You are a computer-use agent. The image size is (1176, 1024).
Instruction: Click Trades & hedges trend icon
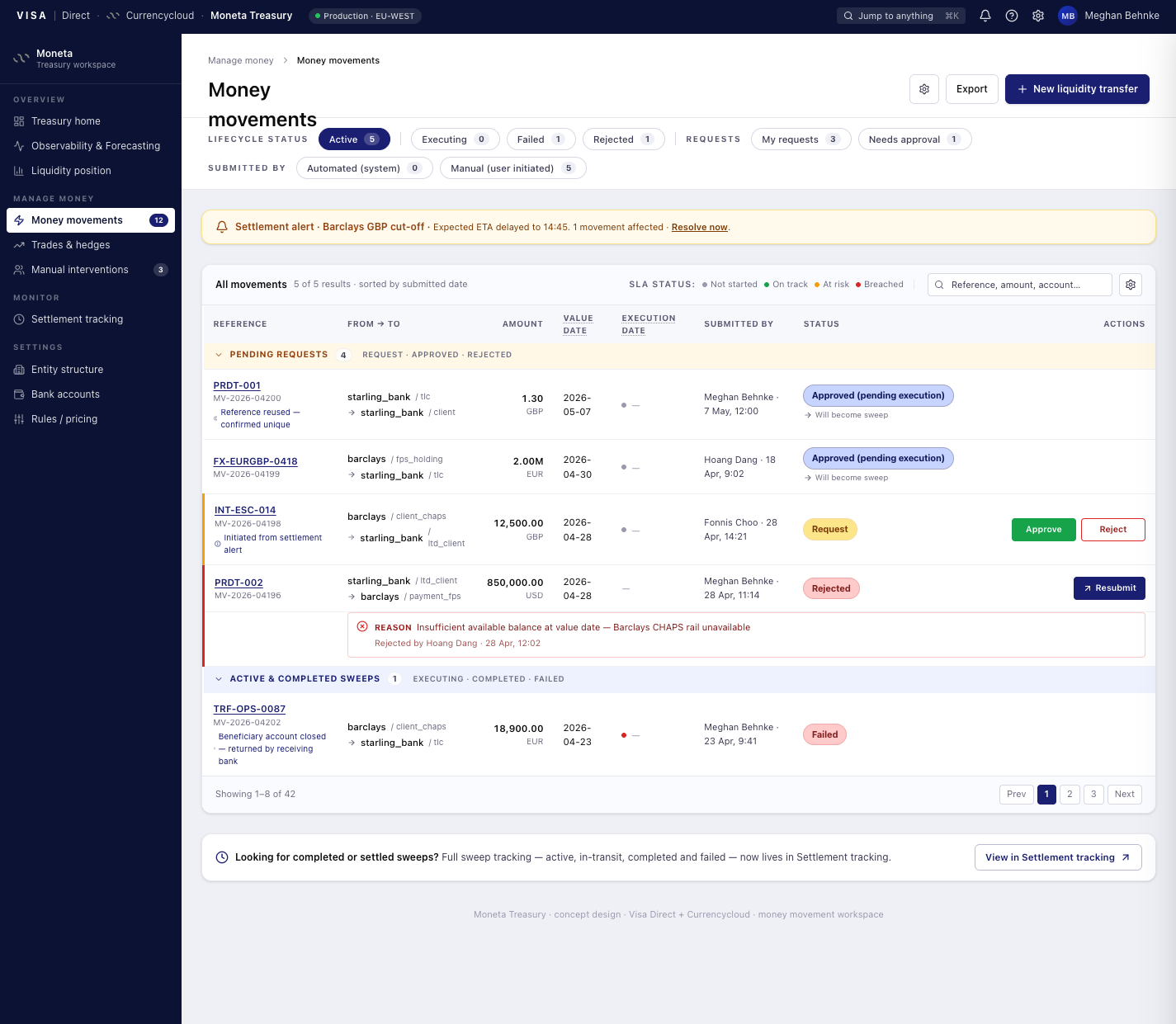click(x=19, y=245)
